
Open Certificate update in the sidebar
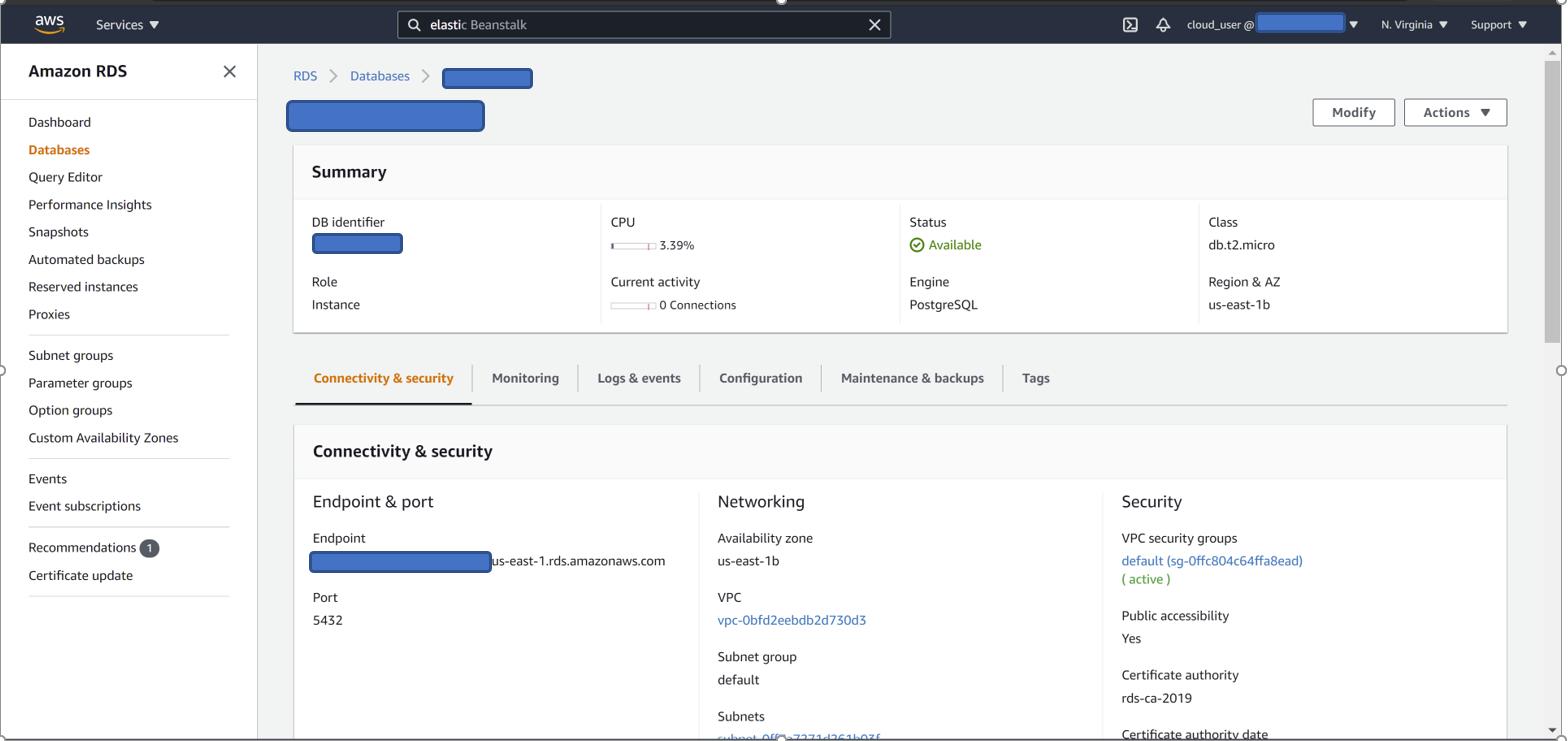[x=80, y=576]
